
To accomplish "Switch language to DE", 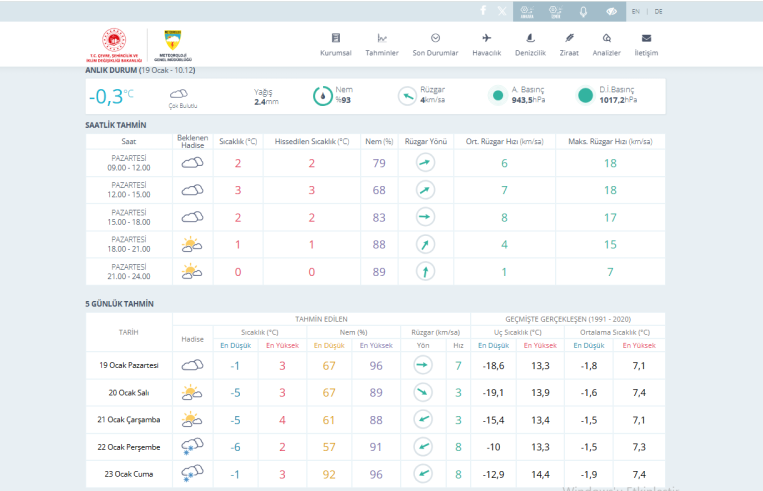I will (x=658, y=11).
